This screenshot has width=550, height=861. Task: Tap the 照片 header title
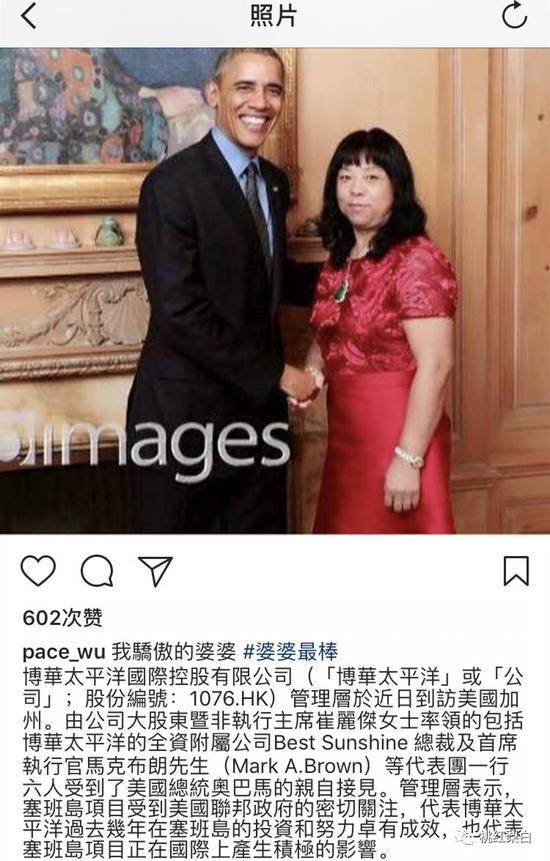click(x=273, y=15)
